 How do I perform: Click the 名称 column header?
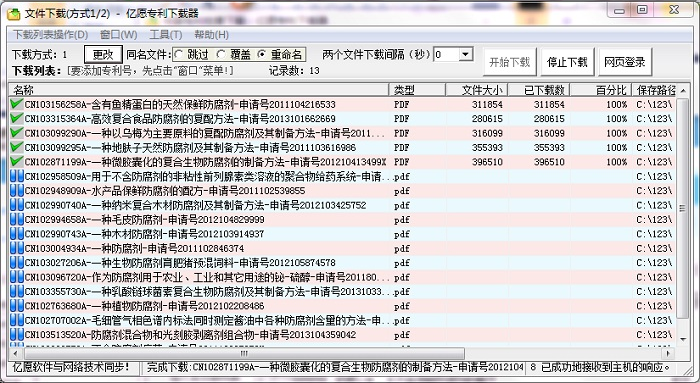point(199,90)
